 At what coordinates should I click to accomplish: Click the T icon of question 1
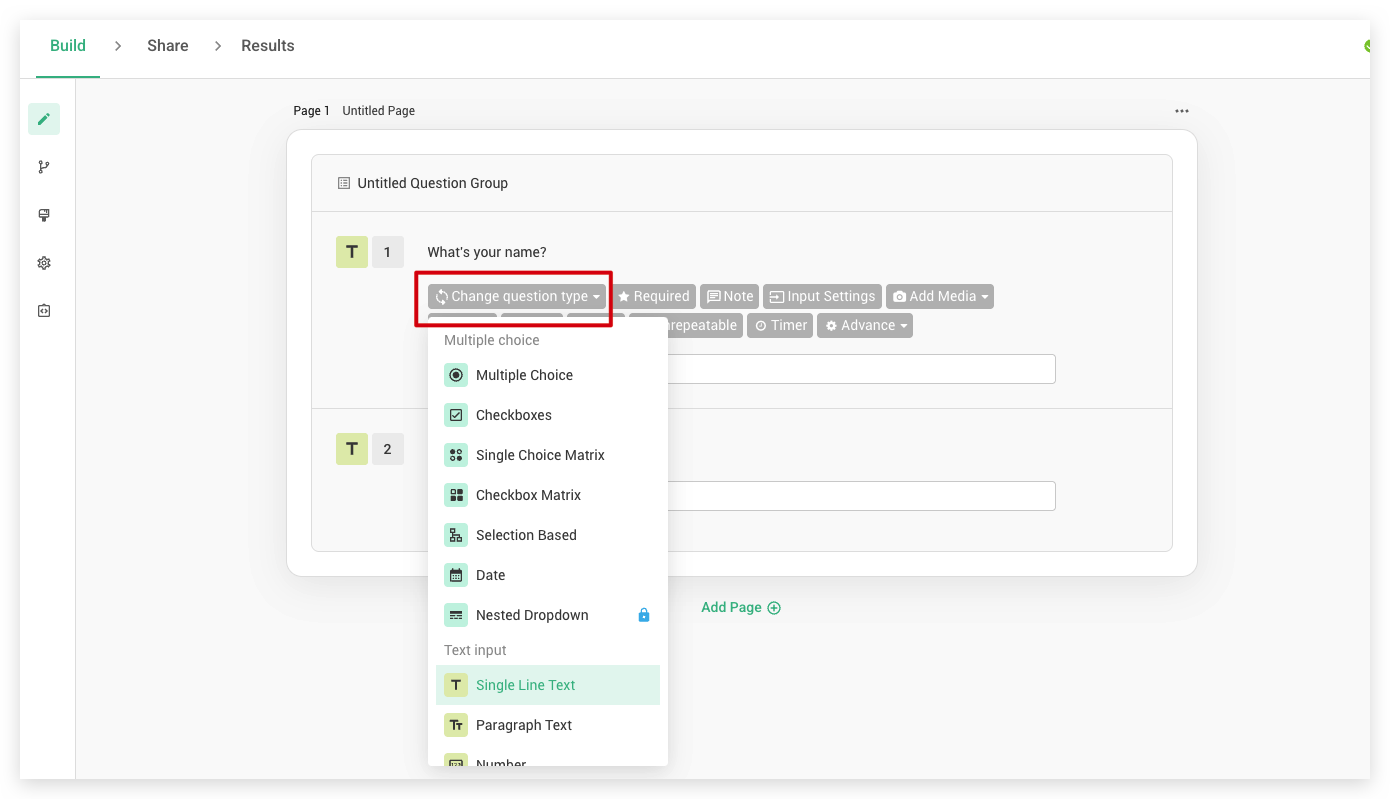(352, 252)
